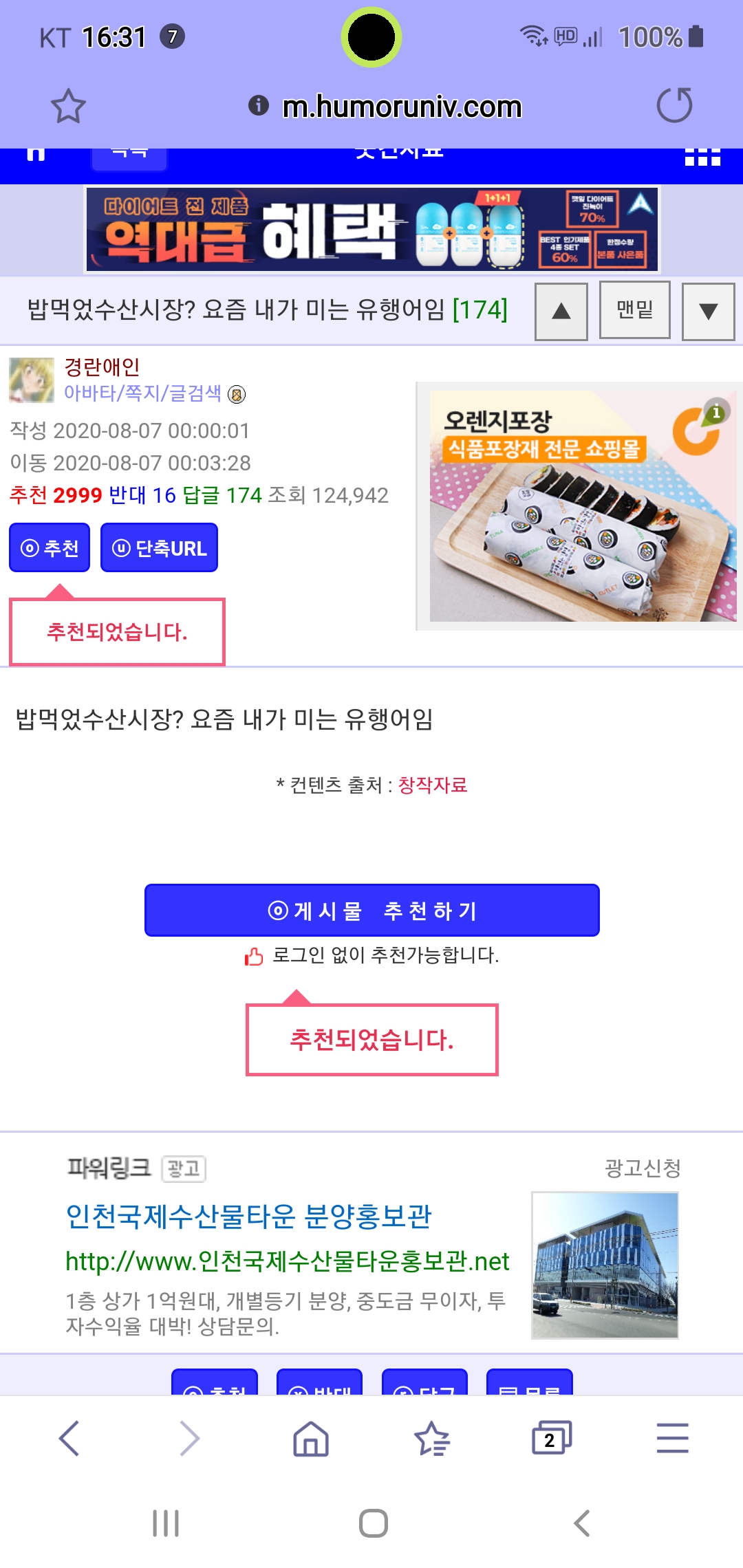Open the bookmarks list star icon
743x1568 pixels.
431,1438
